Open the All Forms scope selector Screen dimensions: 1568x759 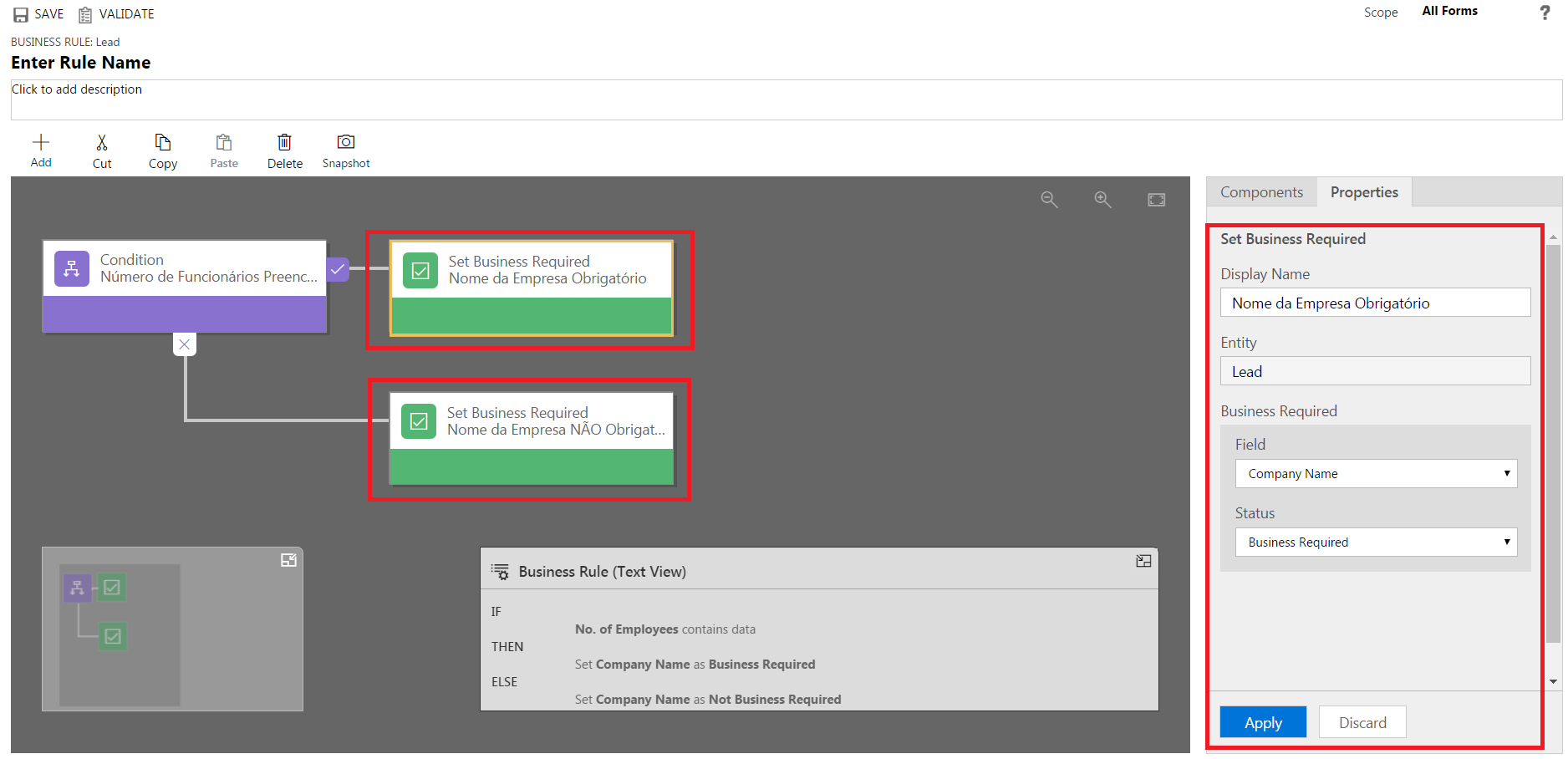click(1449, 12)
